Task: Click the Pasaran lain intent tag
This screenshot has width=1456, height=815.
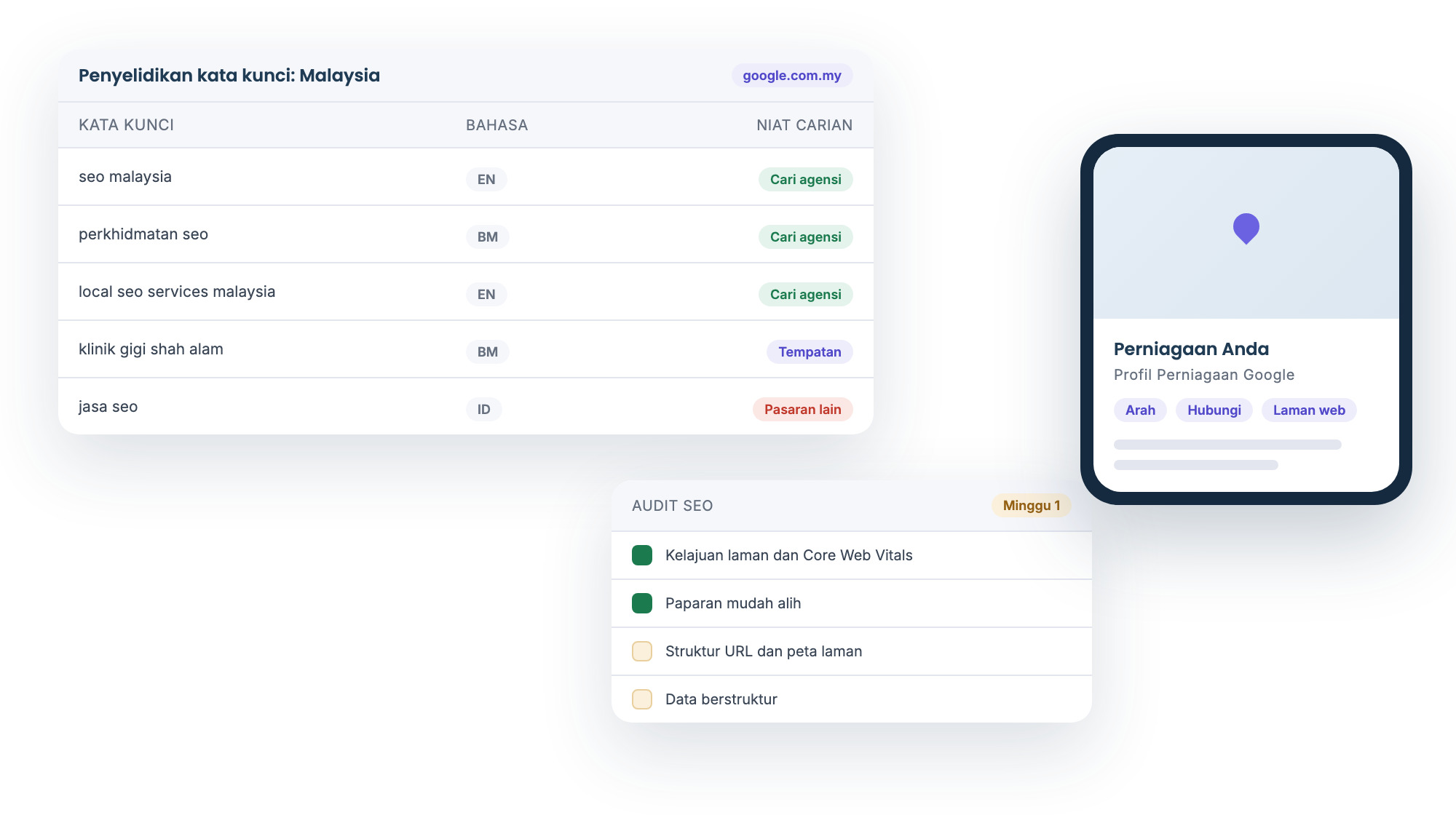Action: tap(803, 409)
